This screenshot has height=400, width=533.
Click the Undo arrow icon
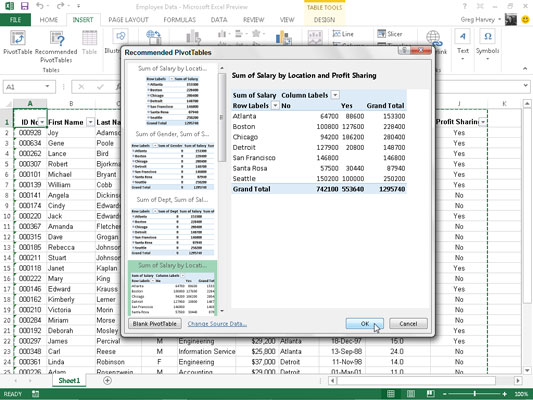(x=39, y=6)
